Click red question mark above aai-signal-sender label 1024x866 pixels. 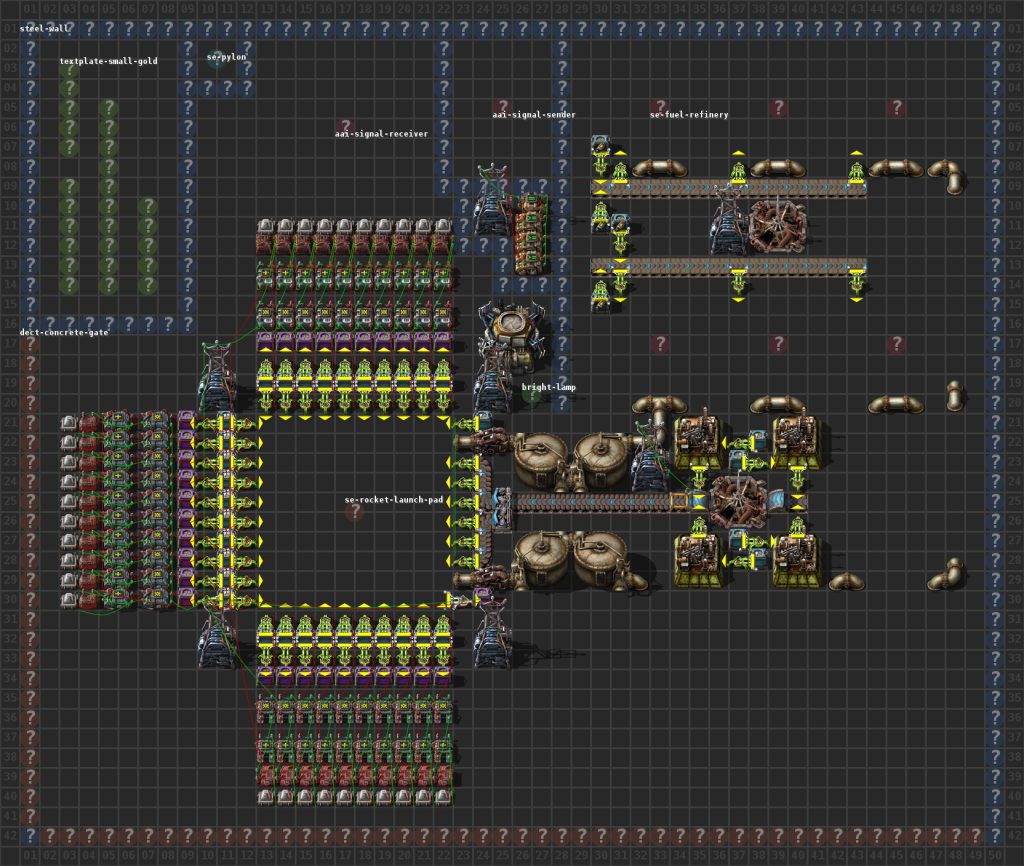(502, 106)
